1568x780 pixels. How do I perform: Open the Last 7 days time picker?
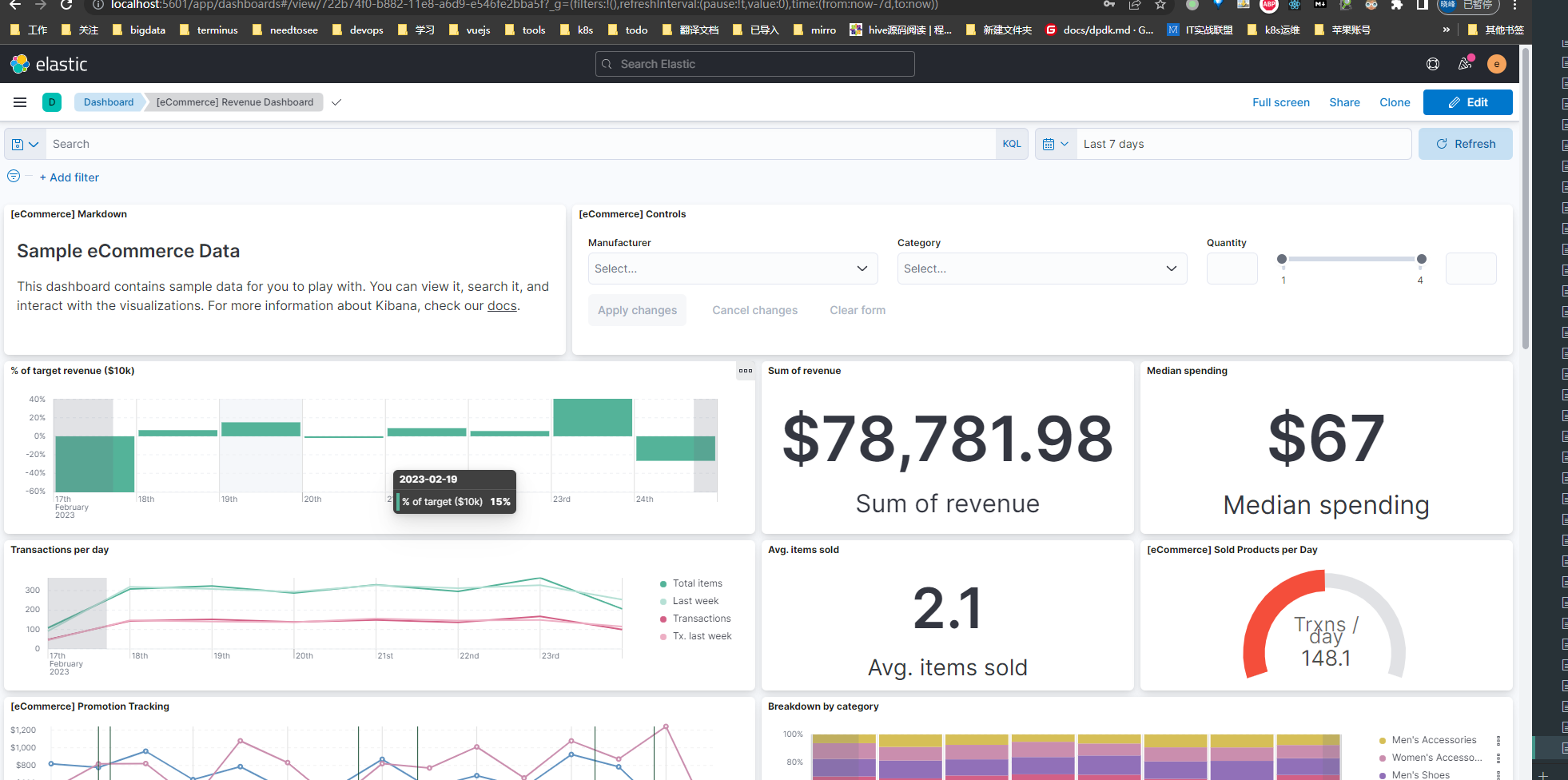[1243, 144]
